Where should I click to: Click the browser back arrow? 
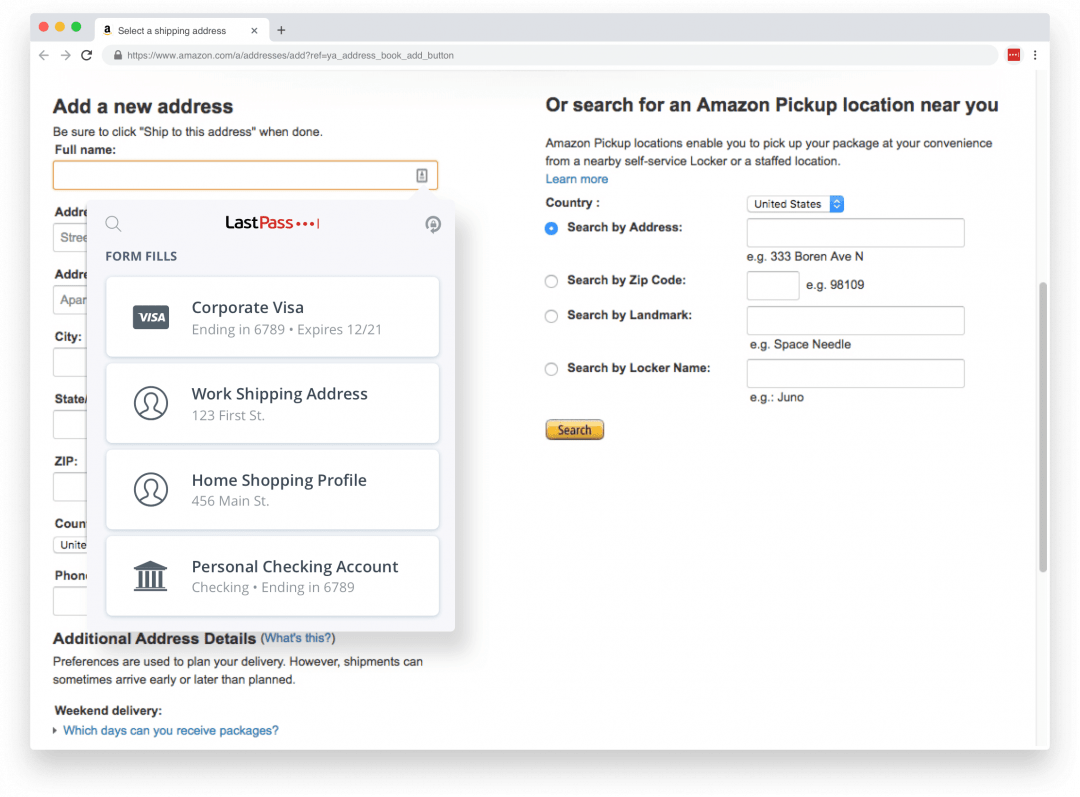44,55
